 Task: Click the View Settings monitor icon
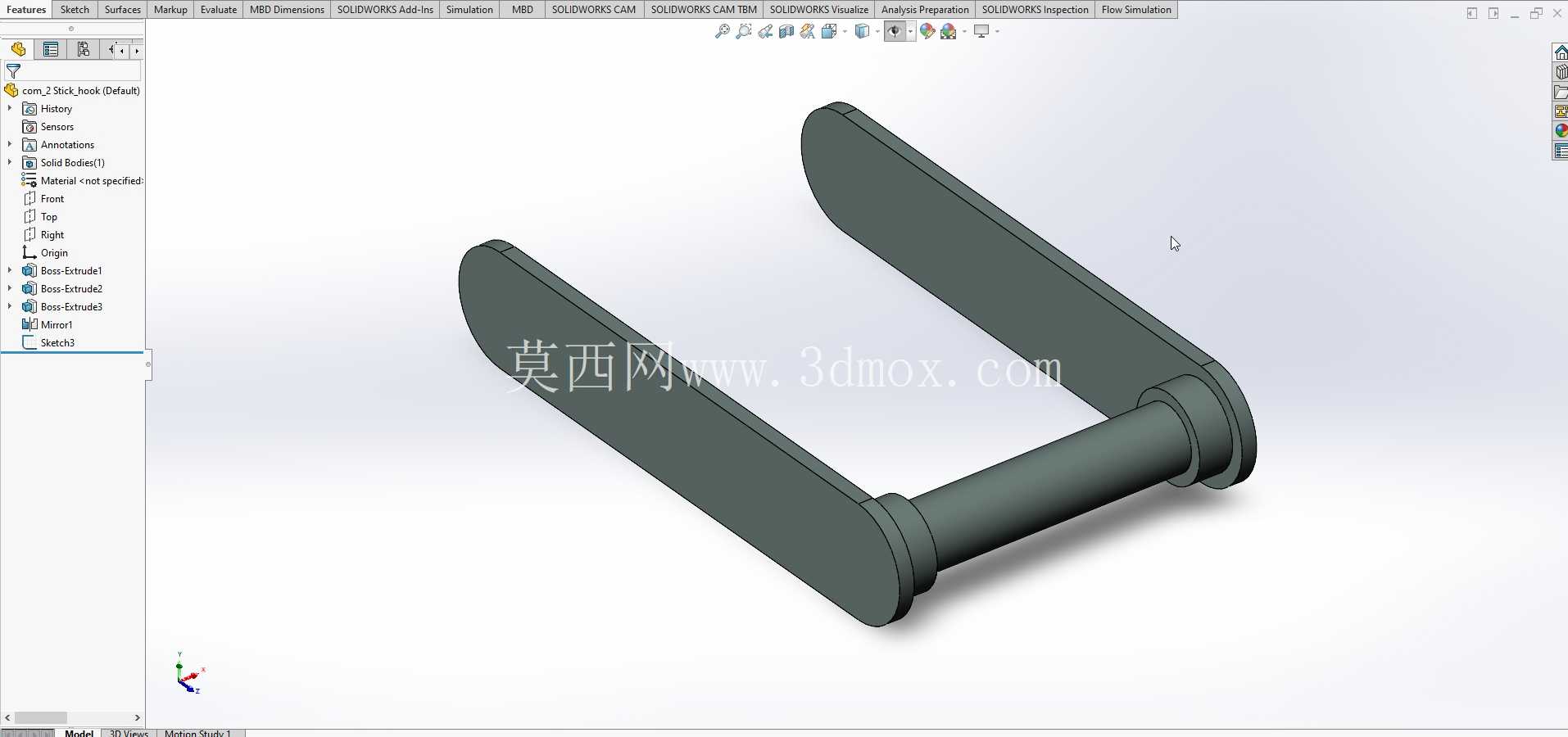[981, 31]
